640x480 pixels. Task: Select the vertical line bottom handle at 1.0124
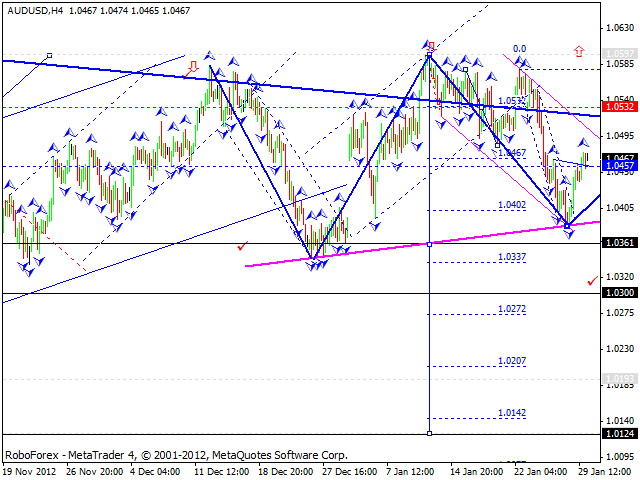click(x=429, y=433)
